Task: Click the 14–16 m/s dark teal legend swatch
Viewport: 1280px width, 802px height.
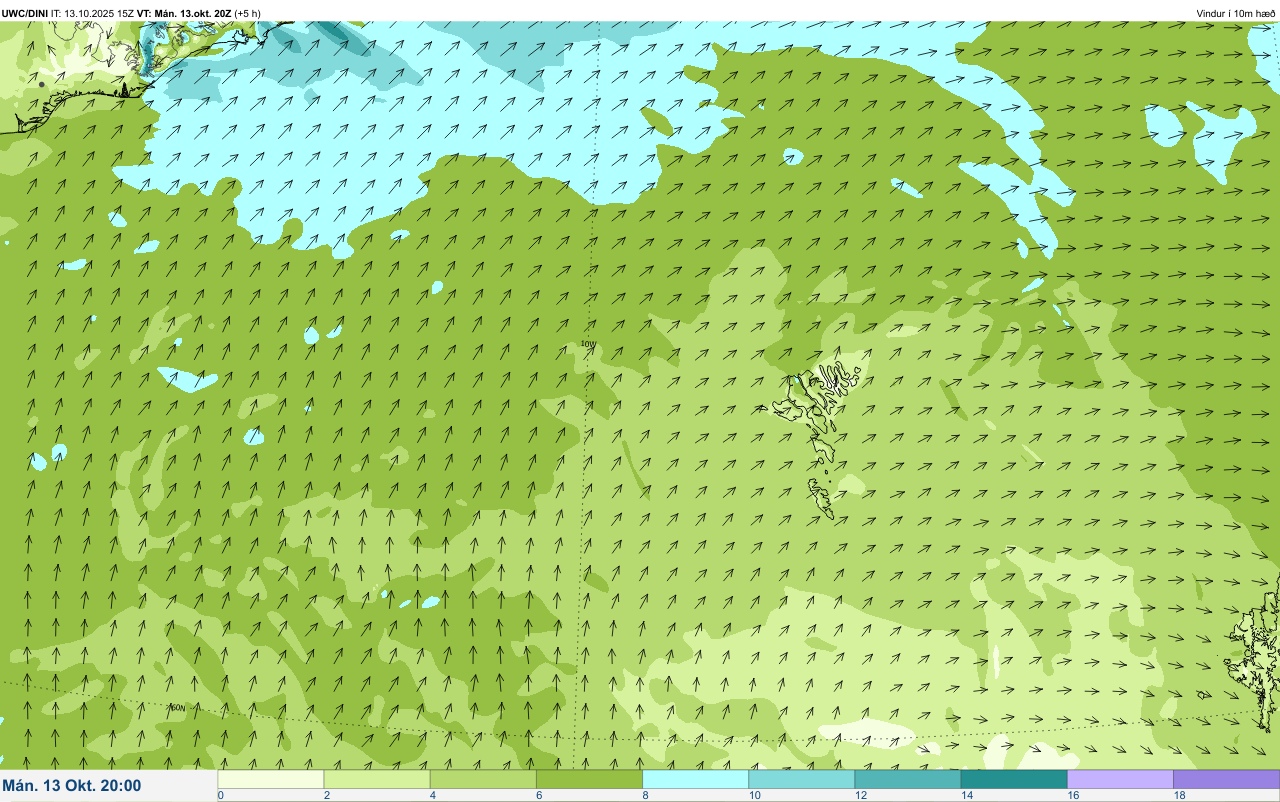Action: pyautogui.click(x=1013, y=779)
